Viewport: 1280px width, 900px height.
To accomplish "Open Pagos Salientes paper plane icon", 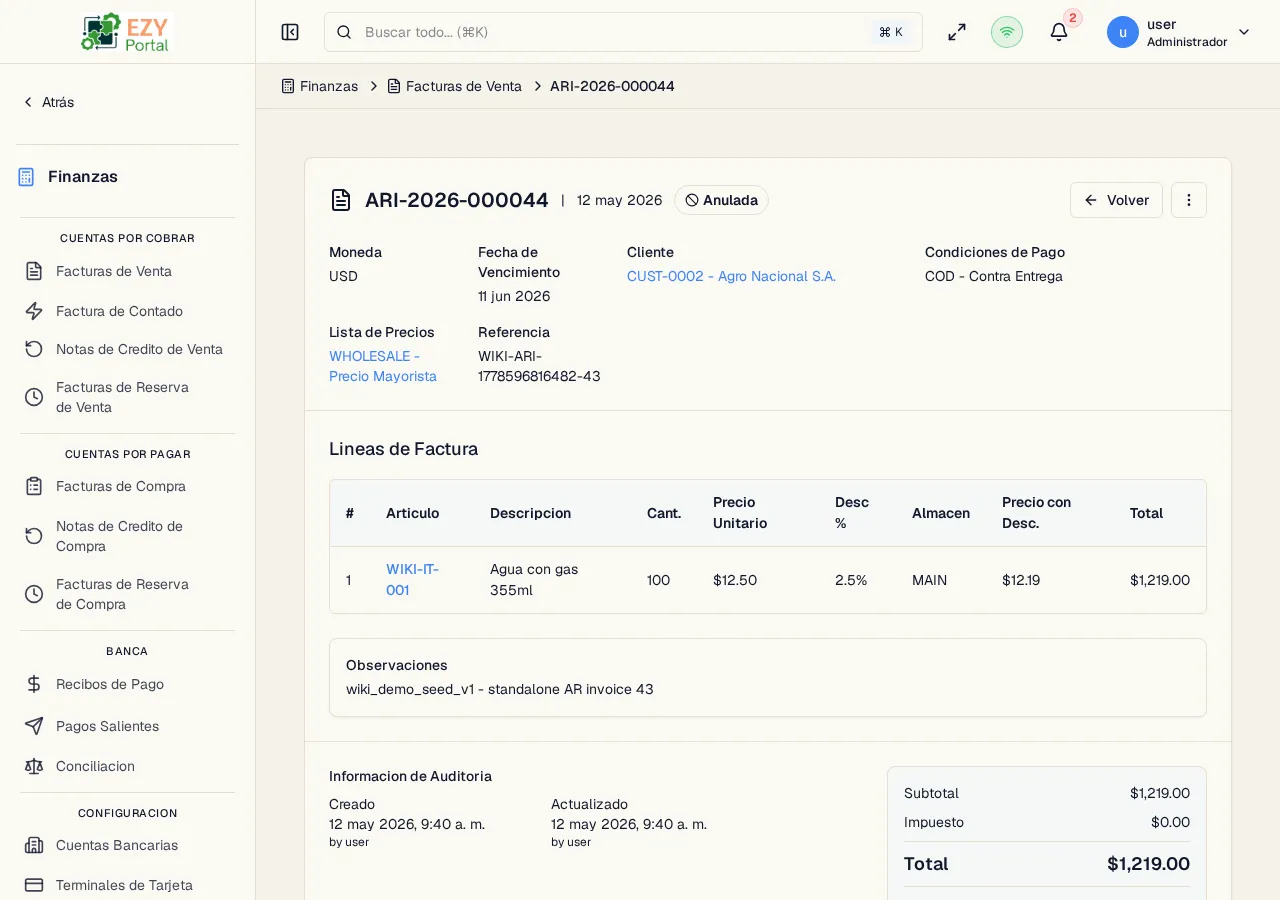I will point(34,726).
